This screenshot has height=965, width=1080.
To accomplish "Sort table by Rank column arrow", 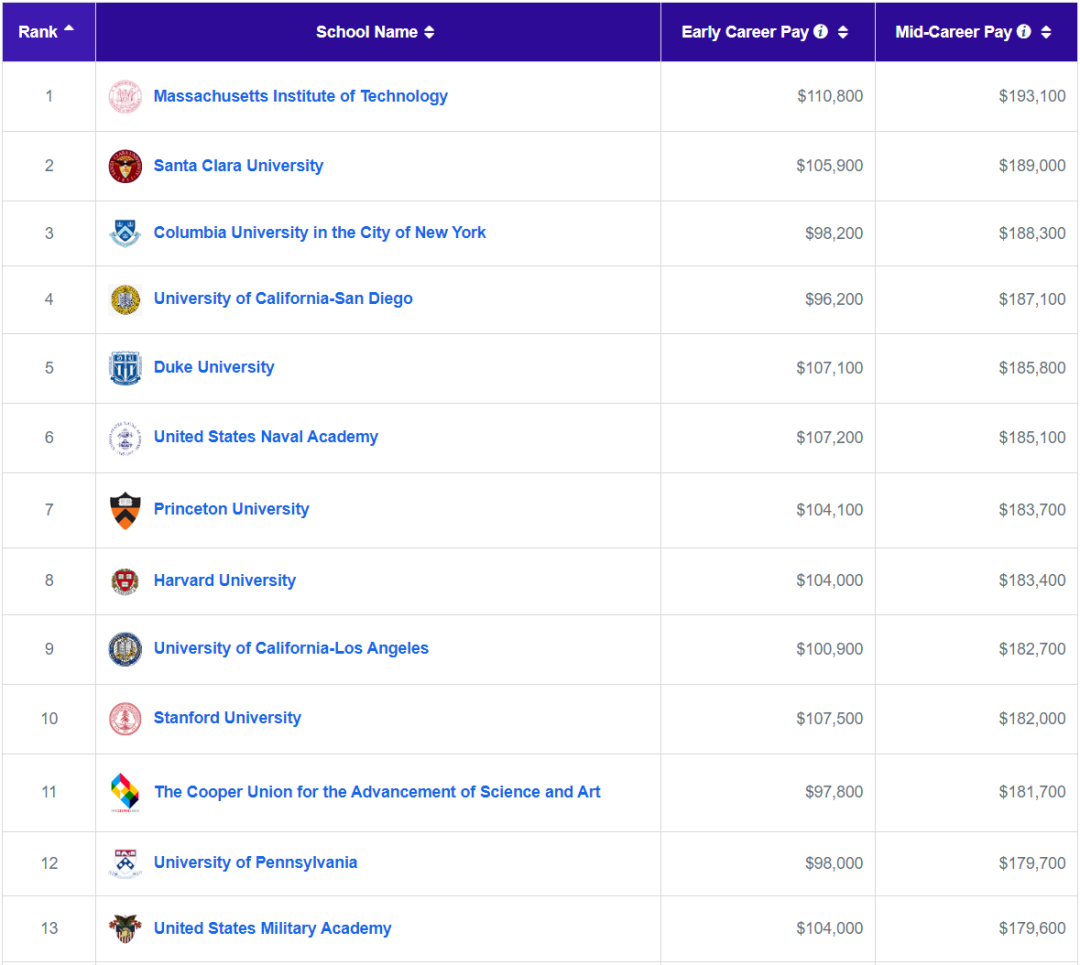I will [x=69, y=29].
